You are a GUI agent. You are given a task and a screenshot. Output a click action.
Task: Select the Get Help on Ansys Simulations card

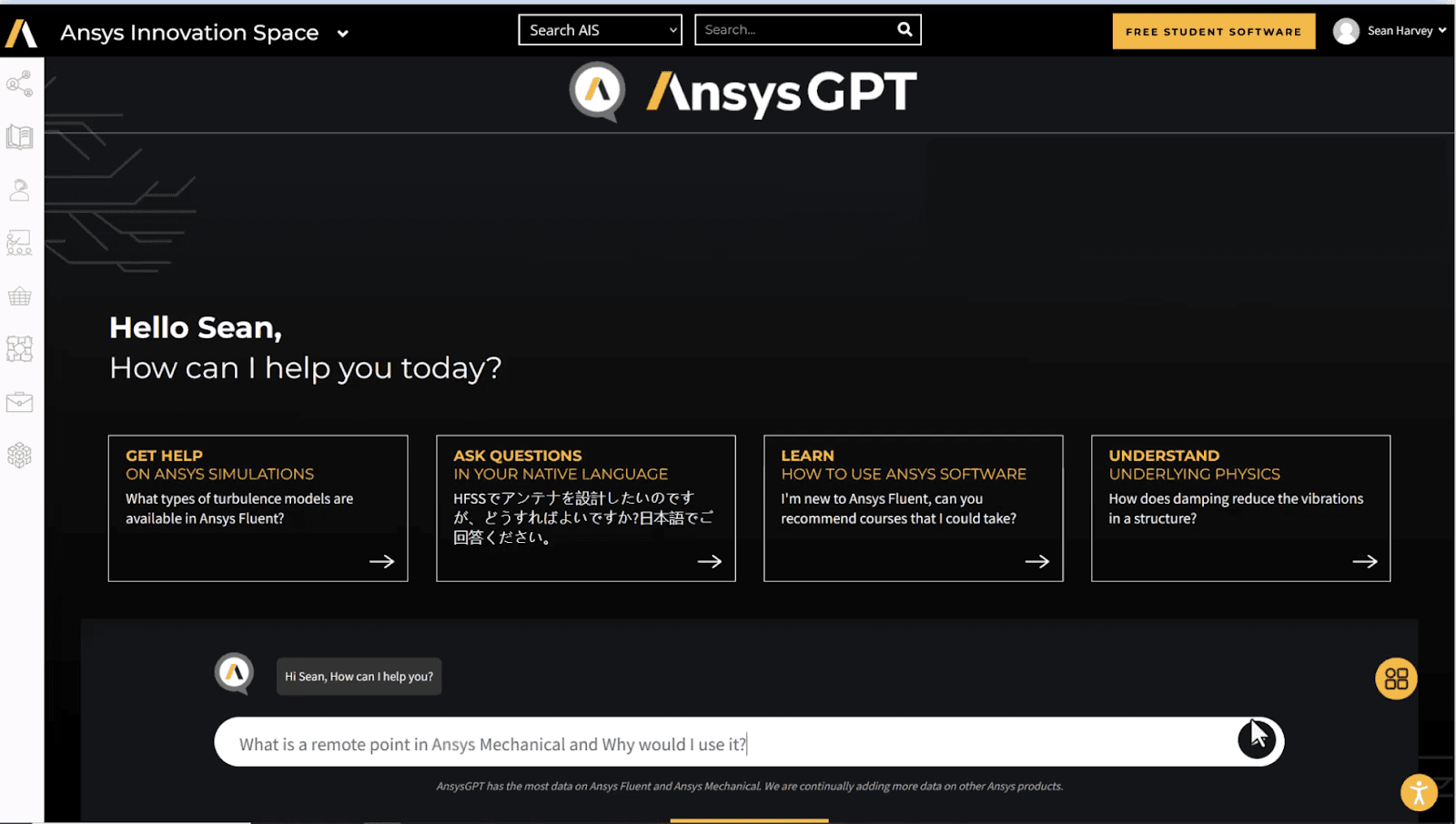pyautogui.click(x=258, y=507)
